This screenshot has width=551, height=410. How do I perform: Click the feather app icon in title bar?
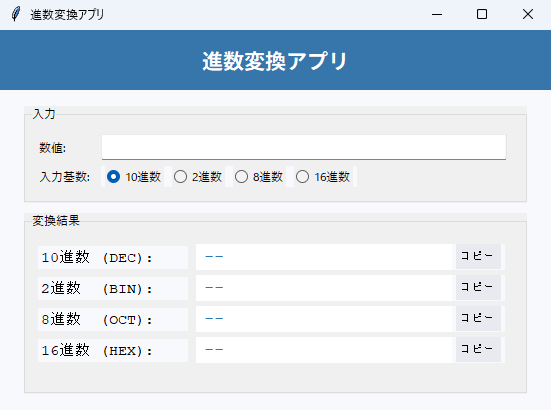click(x=15, y=14)
